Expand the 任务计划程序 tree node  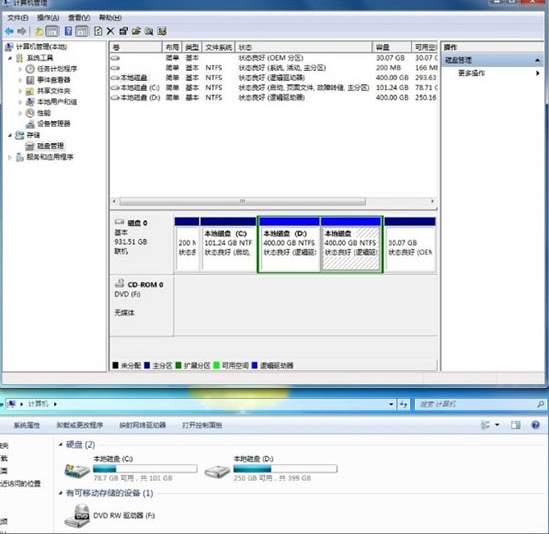tap(20, 69)
